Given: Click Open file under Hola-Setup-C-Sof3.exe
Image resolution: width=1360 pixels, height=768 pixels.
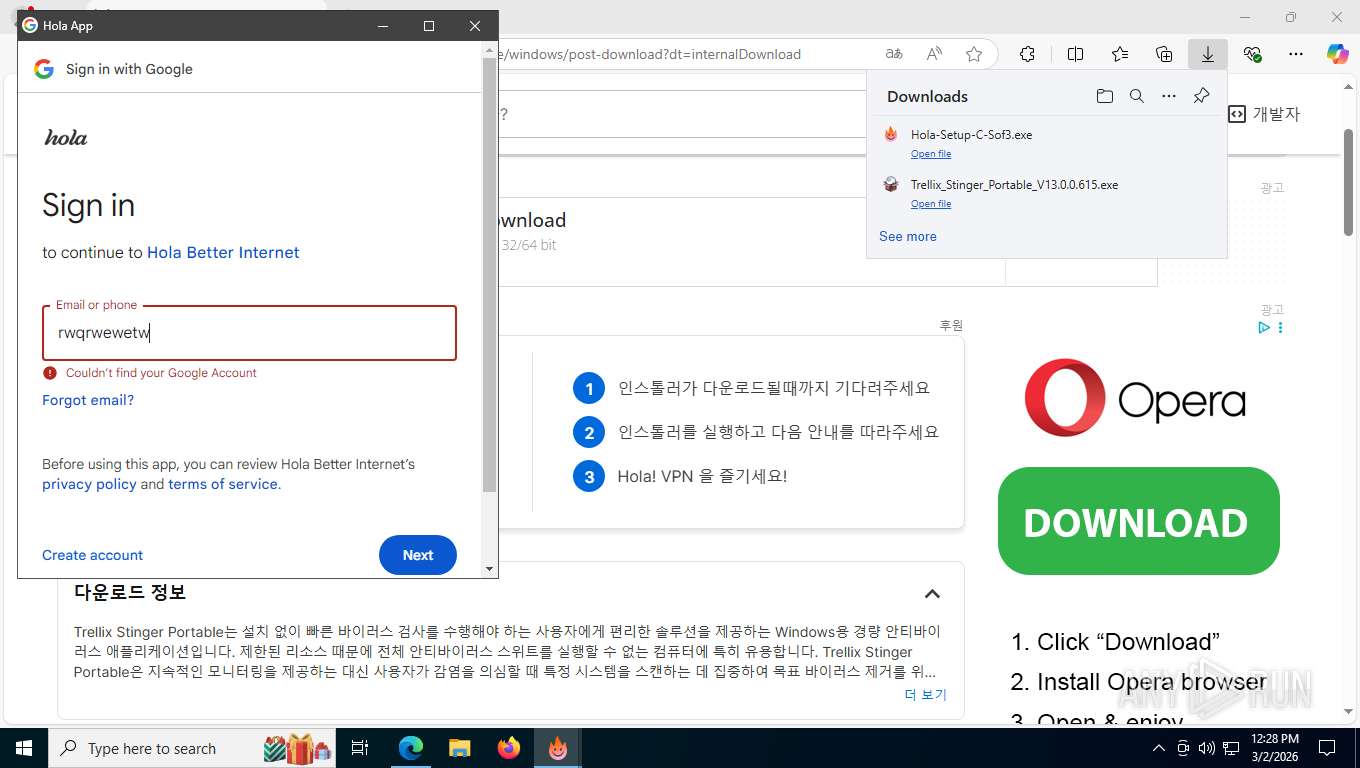Looking at the screenshot, I should (931, 154).
